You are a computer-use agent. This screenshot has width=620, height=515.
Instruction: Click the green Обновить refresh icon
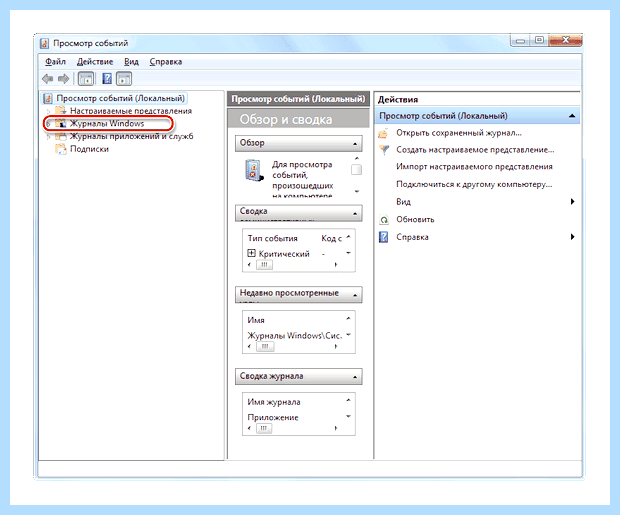(384, 220)
